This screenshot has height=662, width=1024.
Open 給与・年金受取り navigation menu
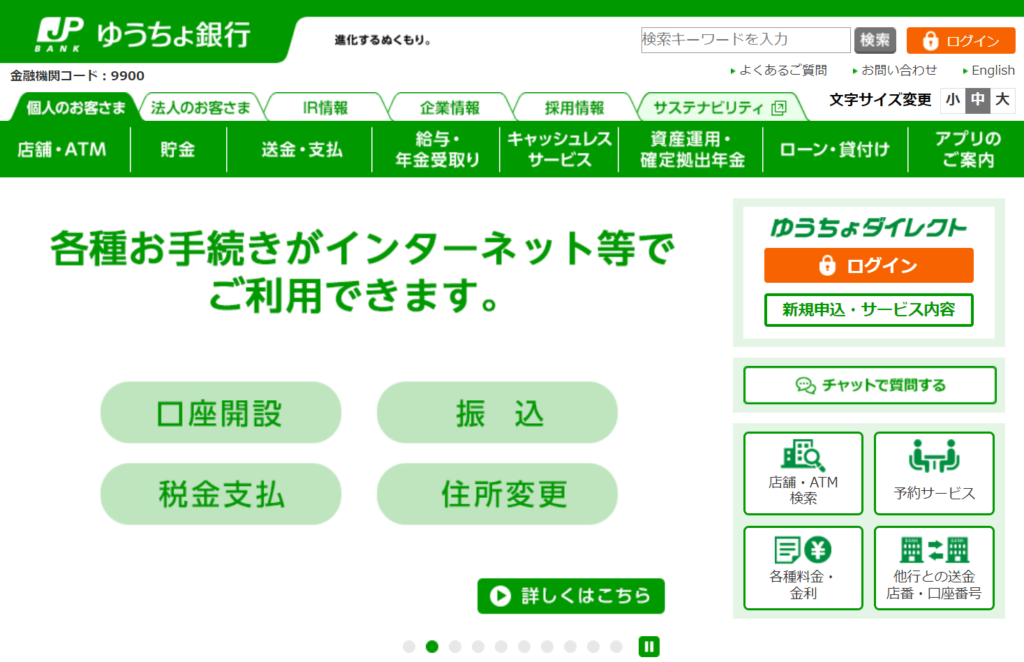437,150
